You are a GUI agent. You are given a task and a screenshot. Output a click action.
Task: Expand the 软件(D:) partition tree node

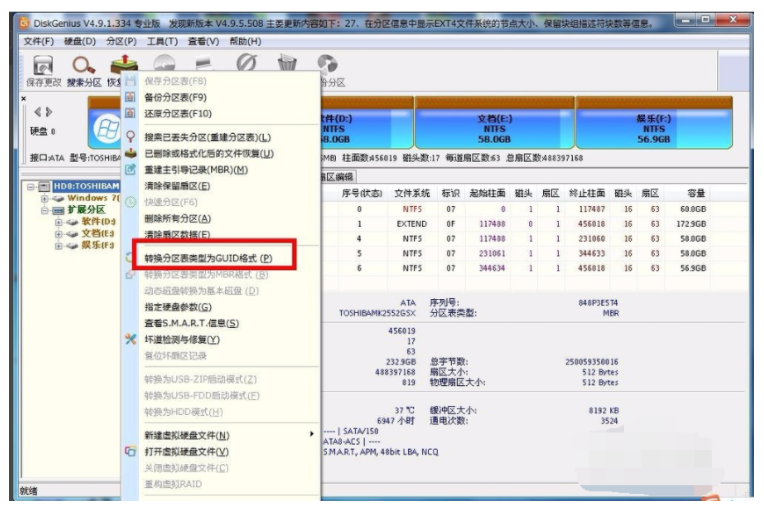(x=58, y=222)
